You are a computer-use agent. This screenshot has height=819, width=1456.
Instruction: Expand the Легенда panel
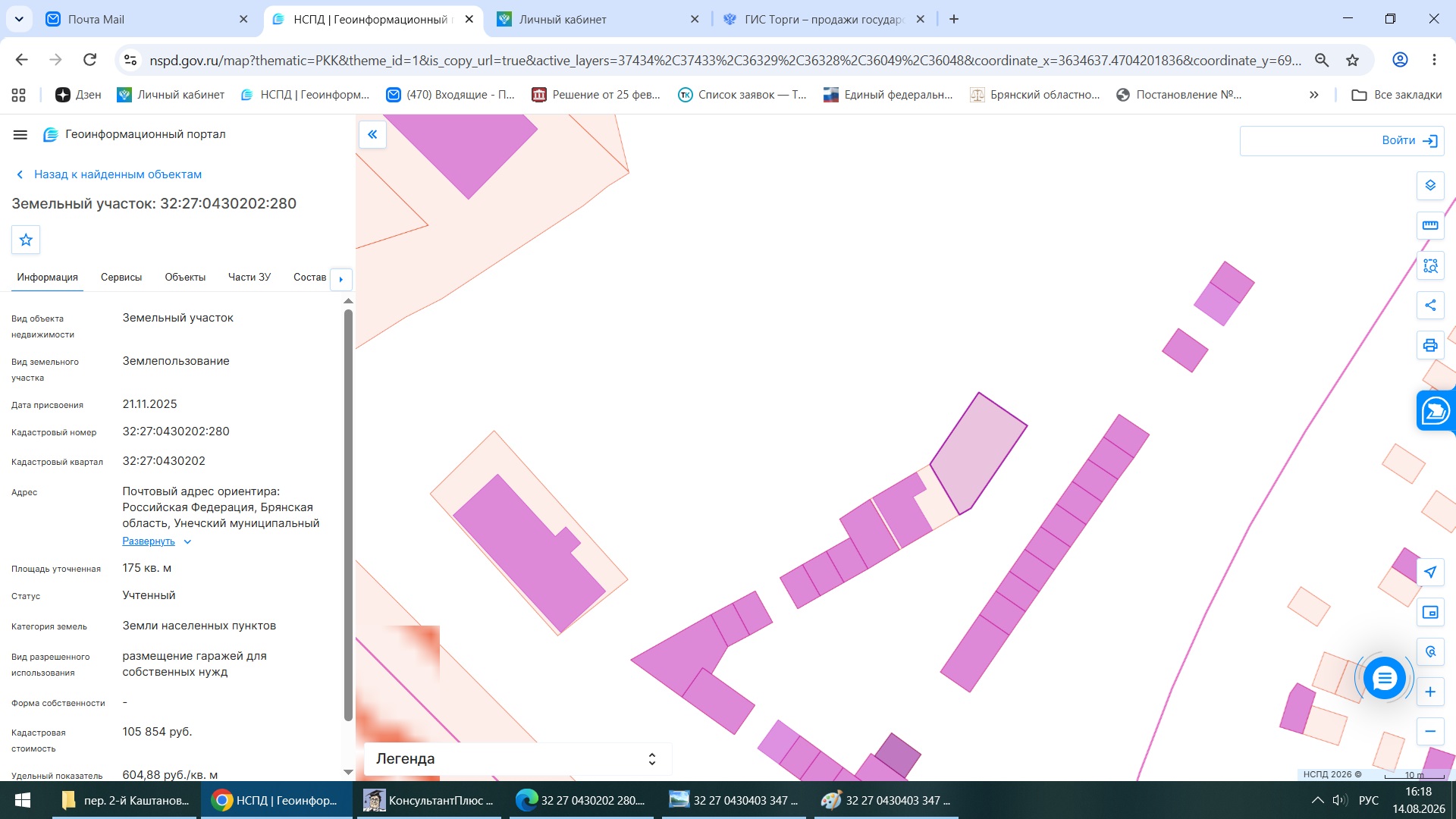pos(517,759)
